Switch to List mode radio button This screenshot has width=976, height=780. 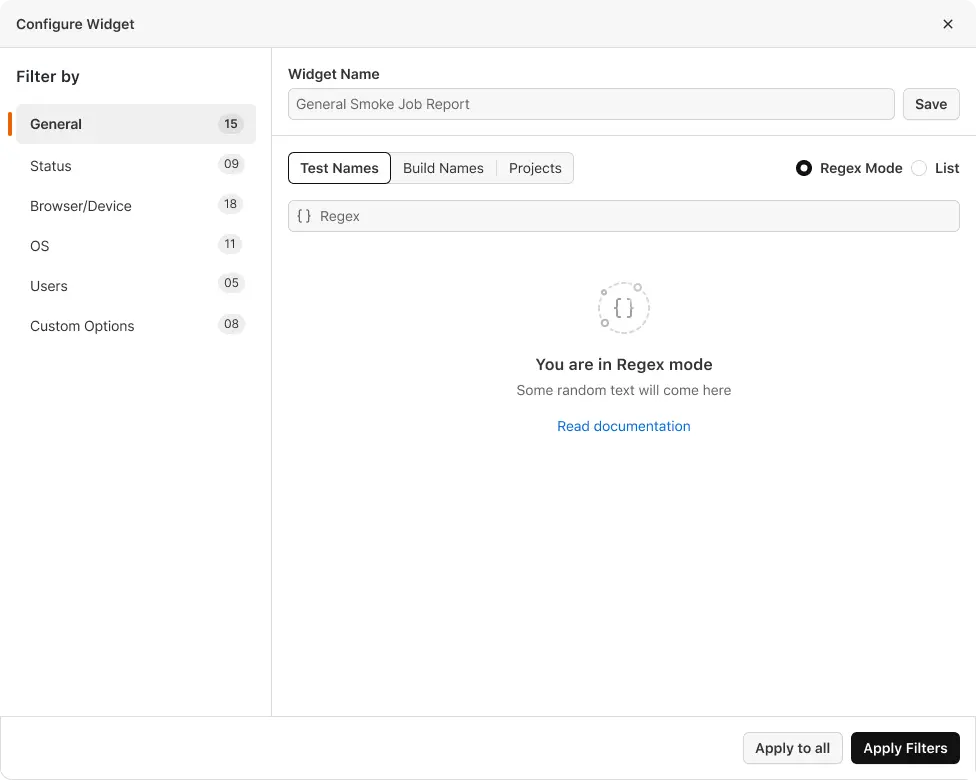pos(919,168)
